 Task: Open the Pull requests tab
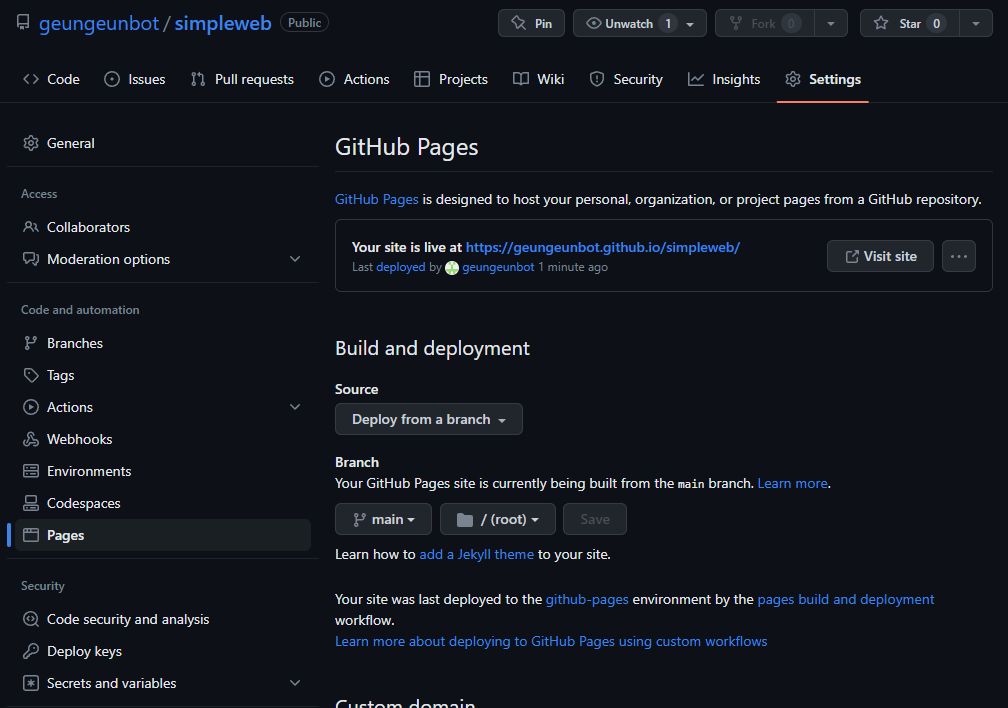[x=242, y=79]
